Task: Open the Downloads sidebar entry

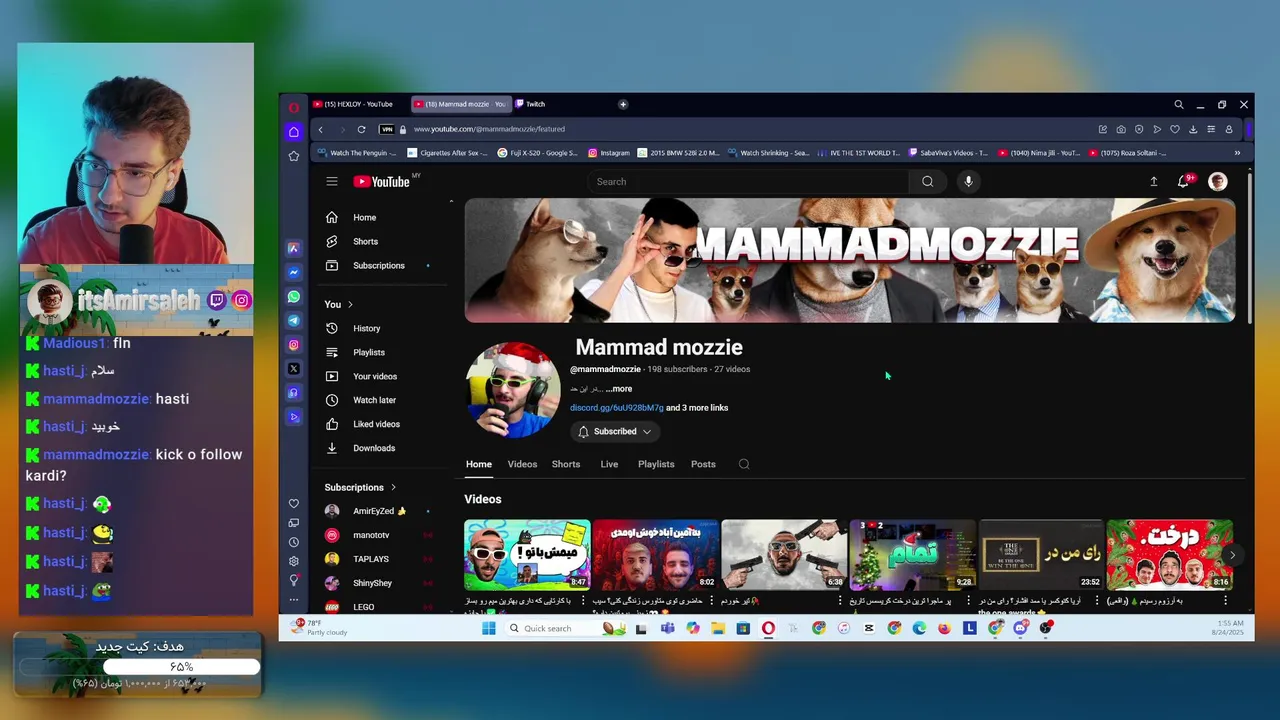Action: pos(380,448)
